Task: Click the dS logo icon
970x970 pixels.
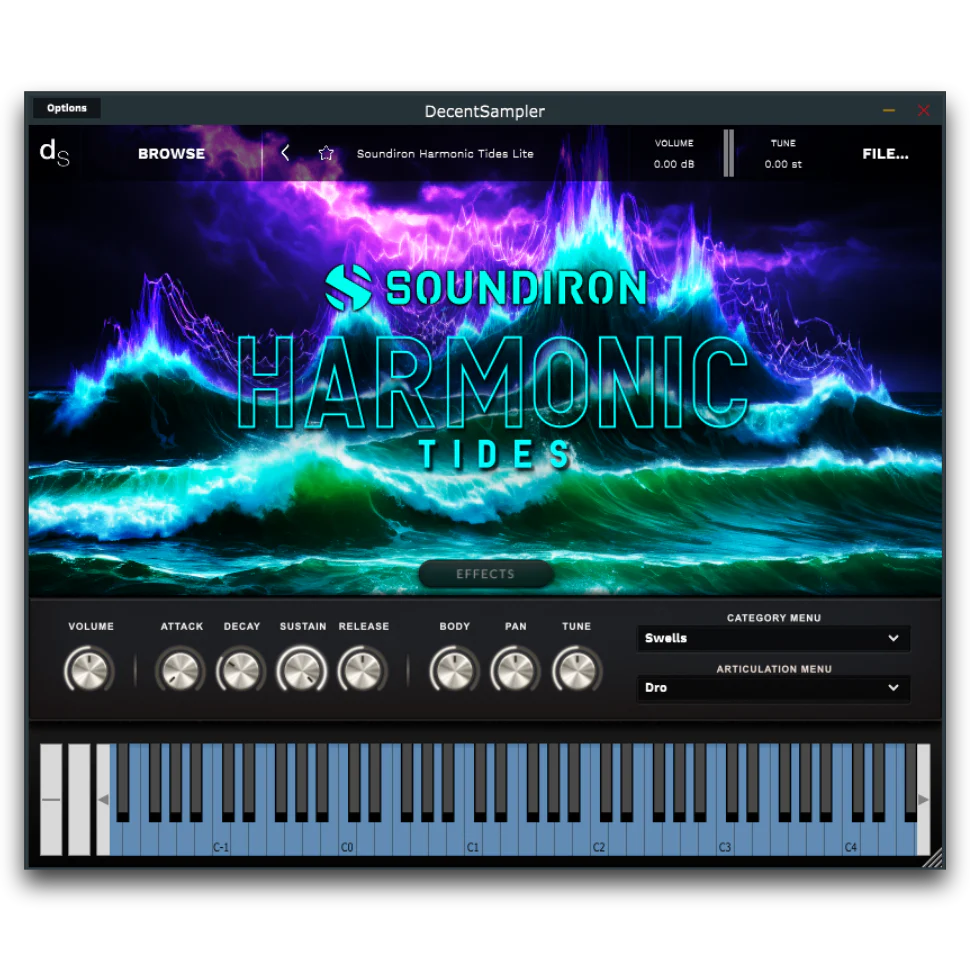Action: pyautogui.click(x=53, y=153)
